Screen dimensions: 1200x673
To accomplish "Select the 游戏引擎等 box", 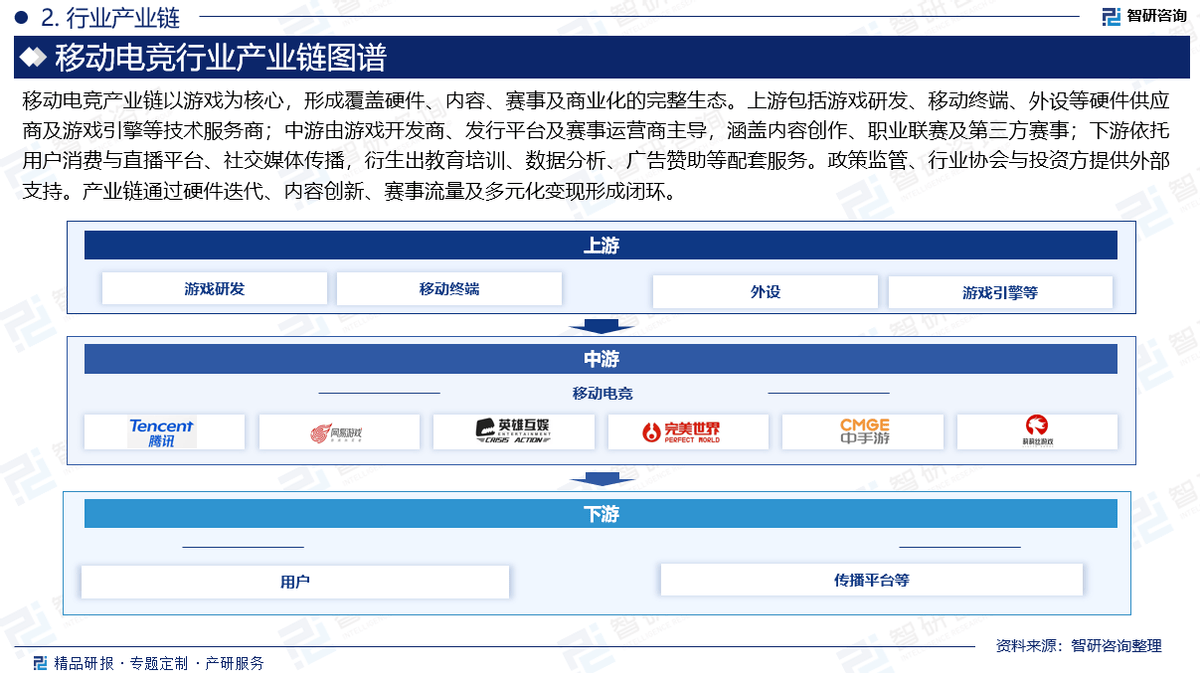I will [1000, 292].
